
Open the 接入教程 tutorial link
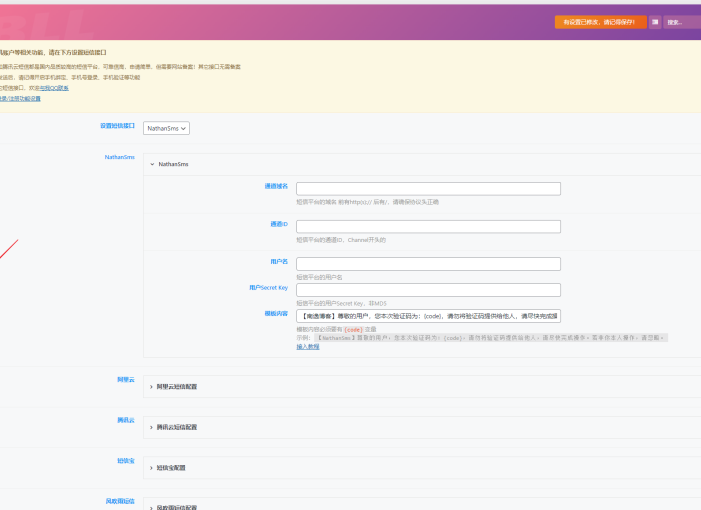coord(308,346)
